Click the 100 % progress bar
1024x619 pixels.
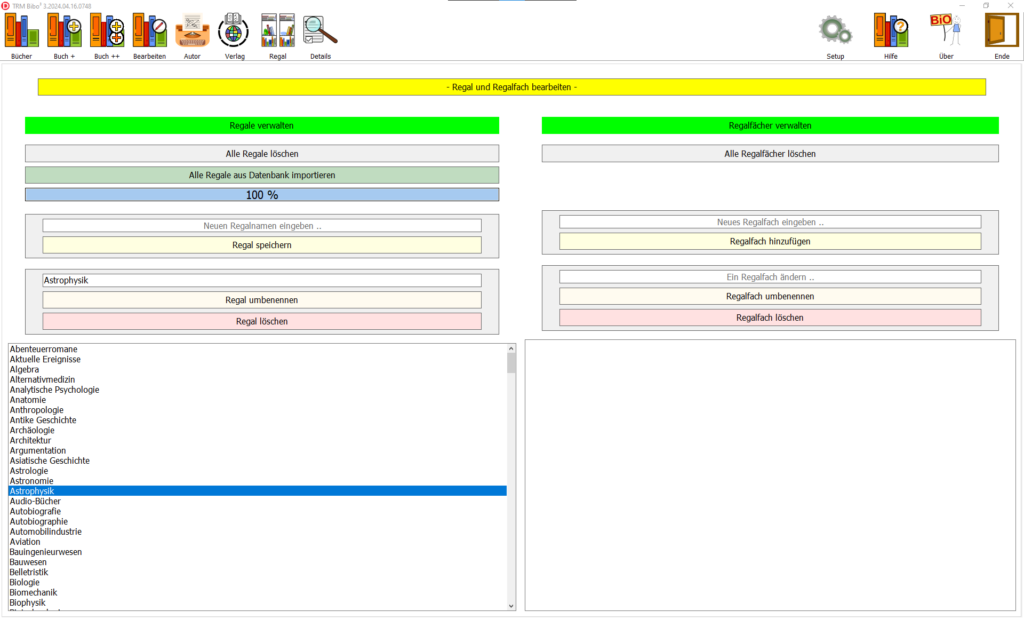(x=262, y=195)
